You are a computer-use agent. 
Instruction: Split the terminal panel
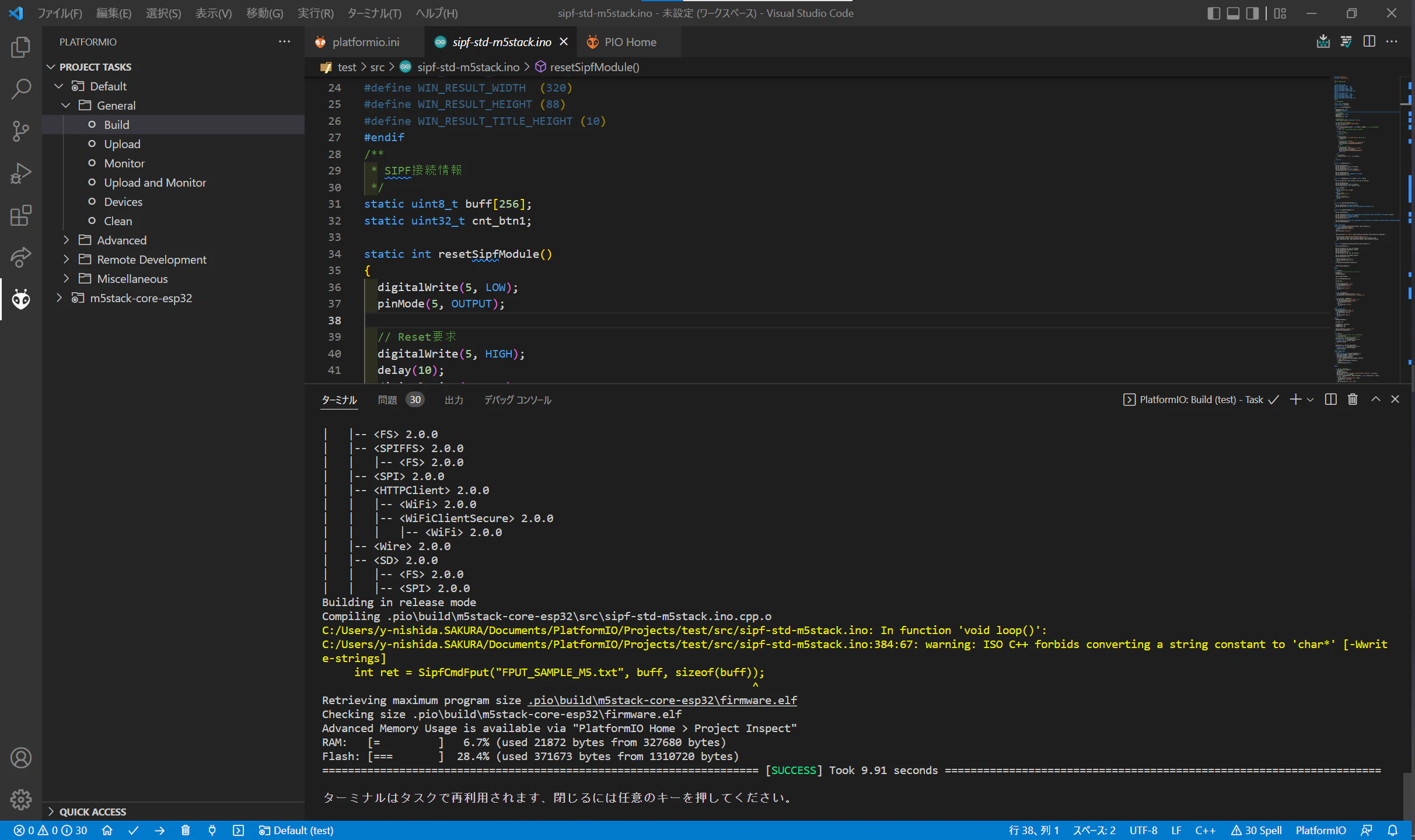[1330, 399]
